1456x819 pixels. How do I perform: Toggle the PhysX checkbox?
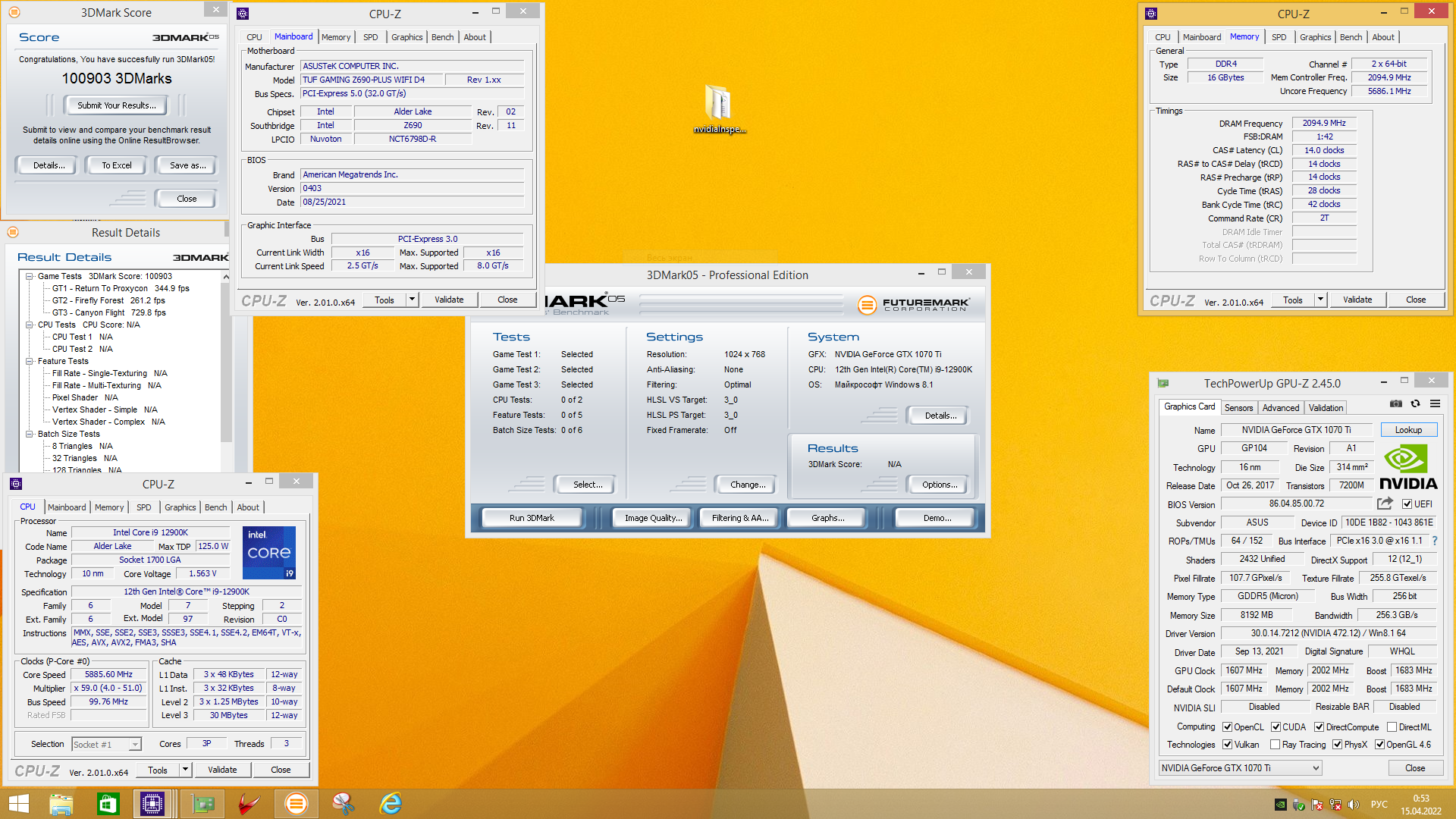click(x=1338, y=745)
